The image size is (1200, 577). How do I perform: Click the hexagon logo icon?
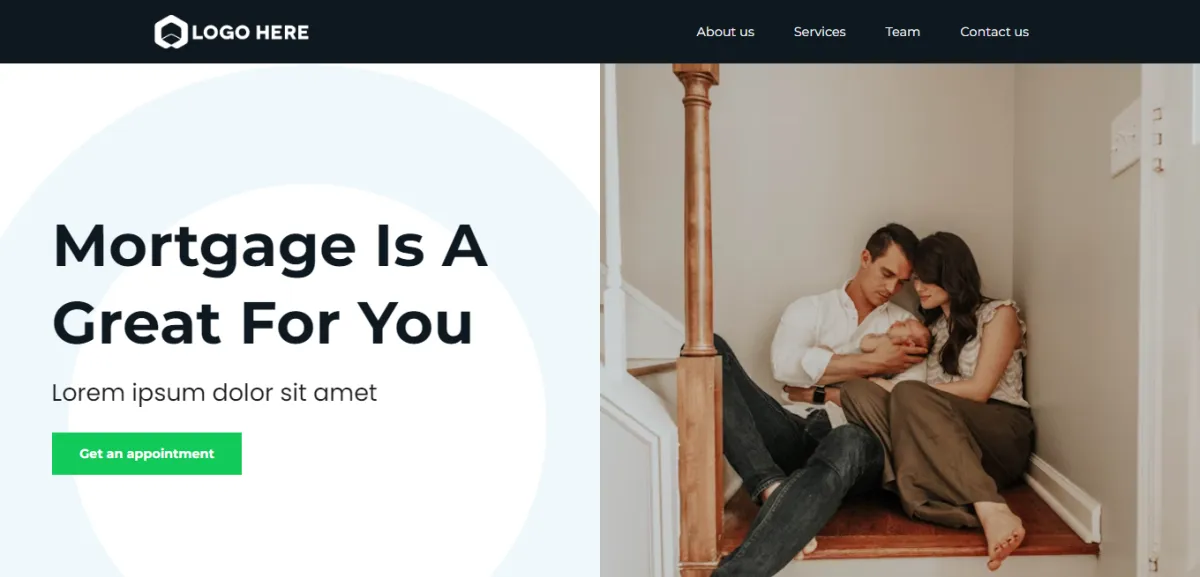(171, 32)
